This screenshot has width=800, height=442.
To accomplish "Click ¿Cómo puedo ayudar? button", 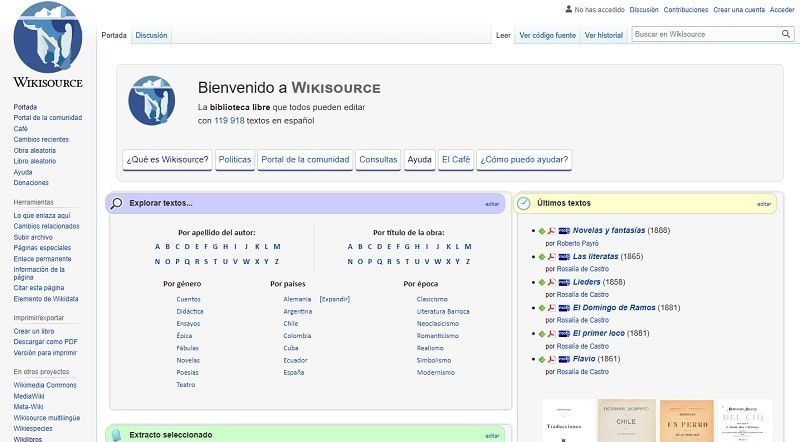I will [524, 160].
